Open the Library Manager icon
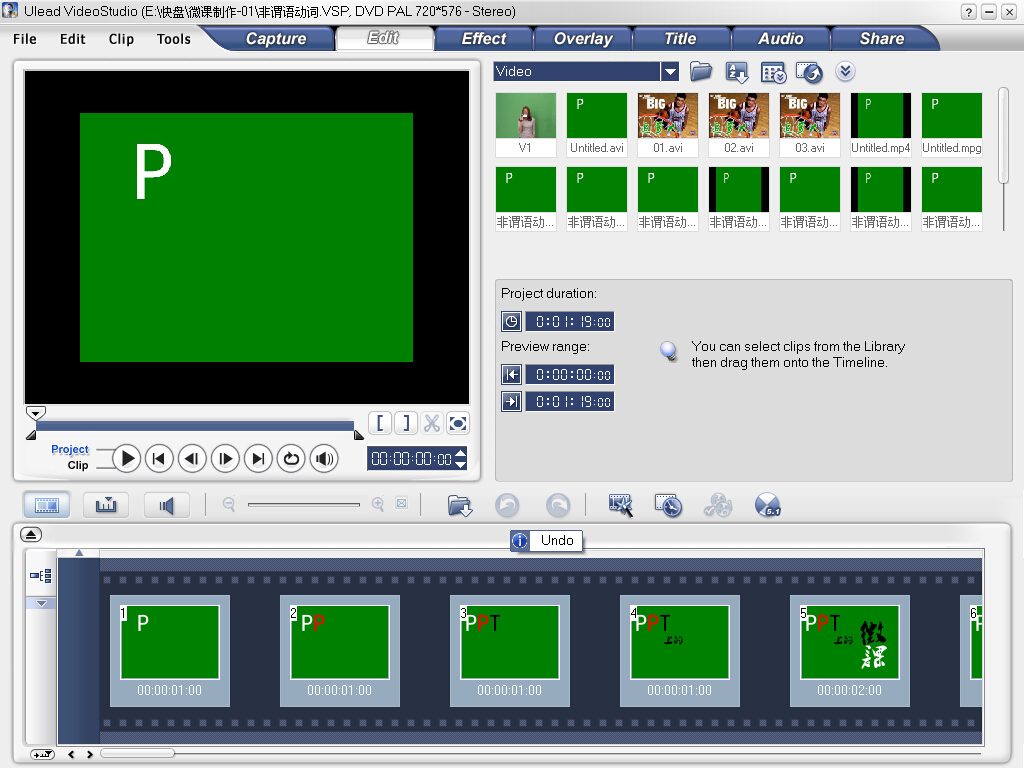The width and height of the screenshot is (1024, 768). (x=773, y=72)
